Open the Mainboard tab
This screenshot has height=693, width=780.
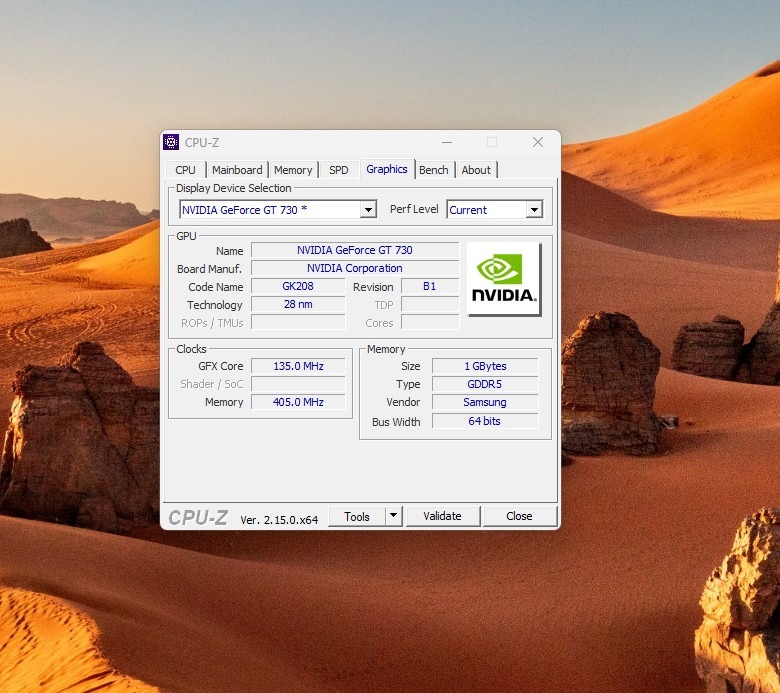point(237,170)
